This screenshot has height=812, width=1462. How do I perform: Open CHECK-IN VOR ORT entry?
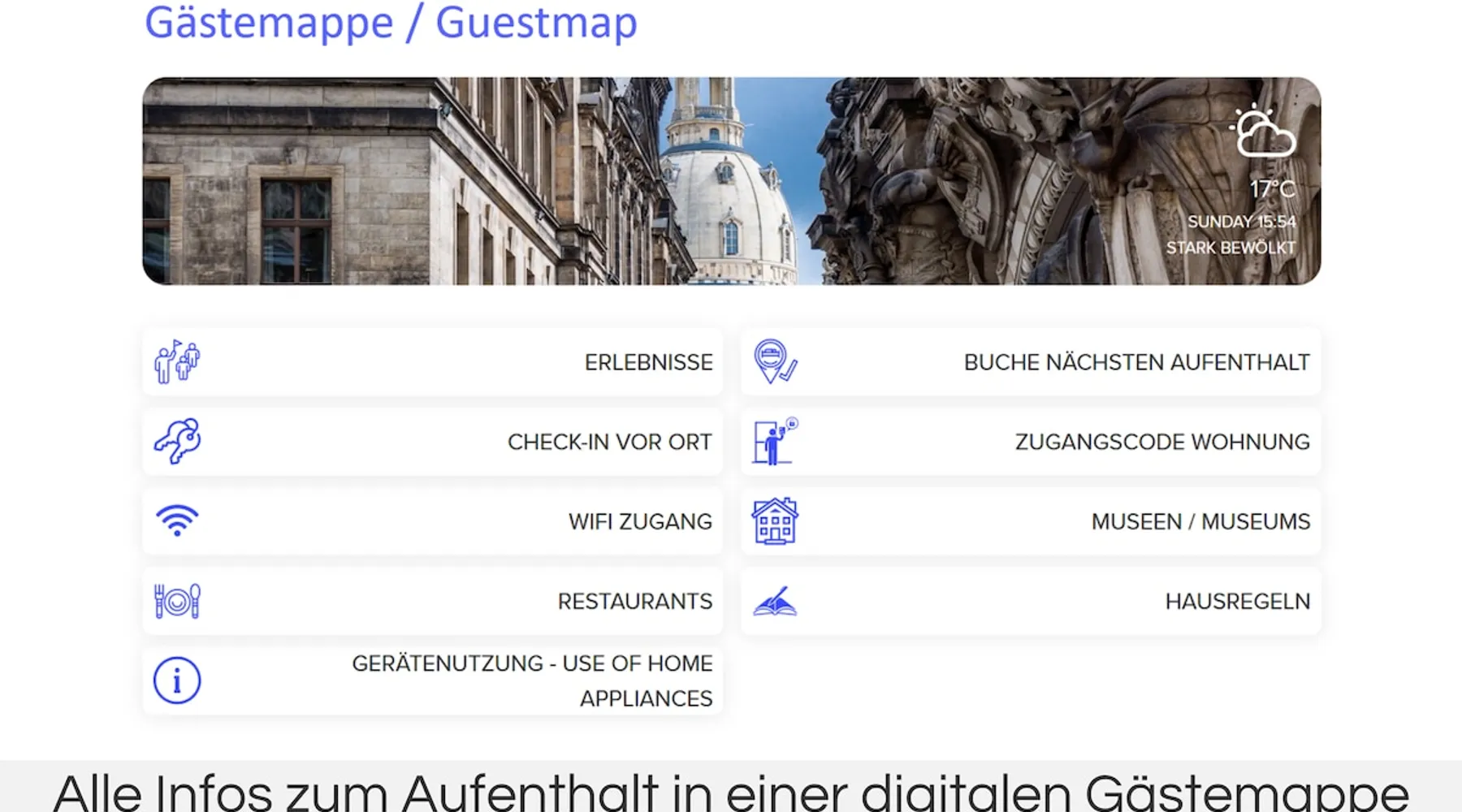click(x=609, y=442)
